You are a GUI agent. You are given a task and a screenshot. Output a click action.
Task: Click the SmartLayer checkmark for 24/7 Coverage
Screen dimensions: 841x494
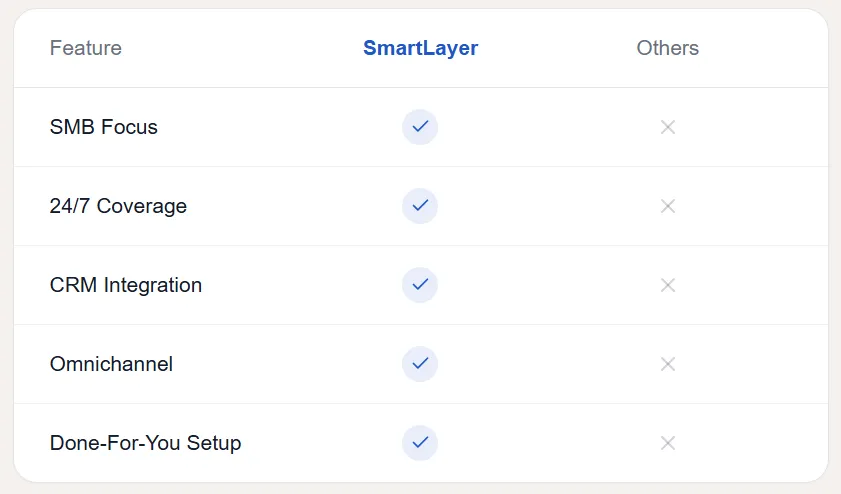420,206
